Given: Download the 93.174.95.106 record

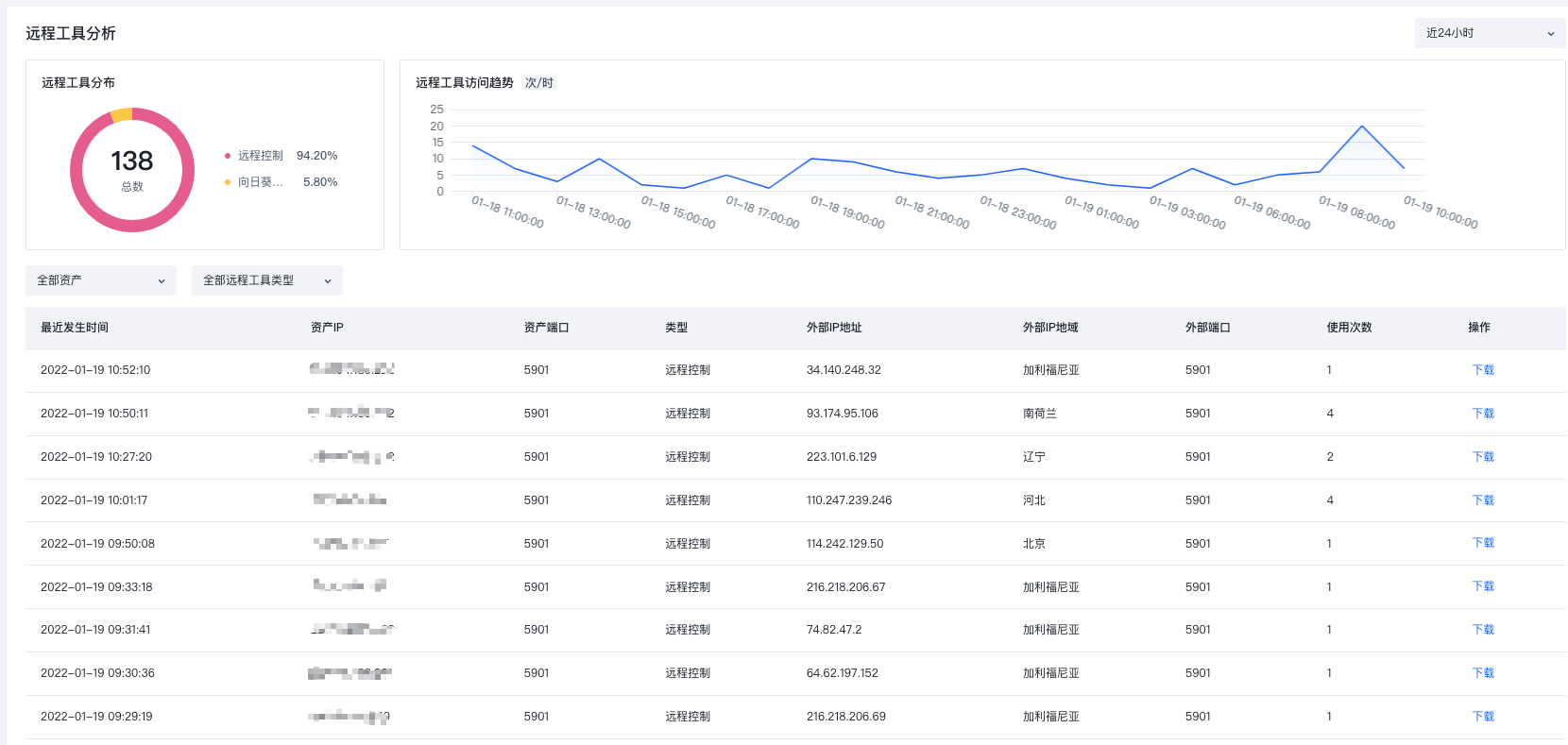Looking at the screenshot, I should (1483, 414).
